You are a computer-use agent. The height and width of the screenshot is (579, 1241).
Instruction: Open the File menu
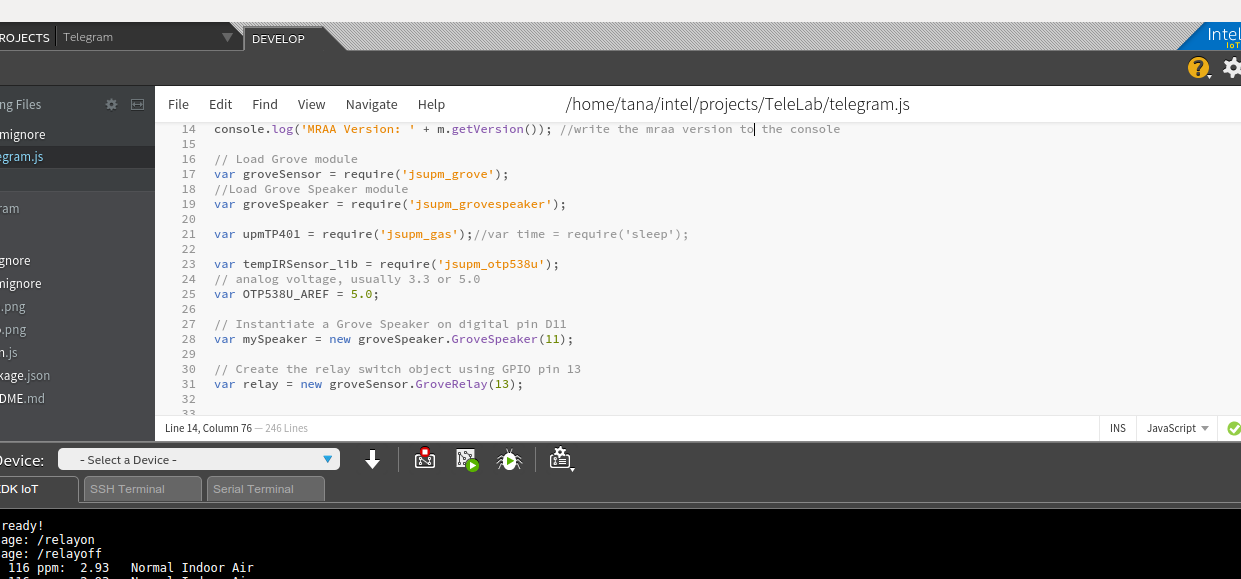tap(178, 104)
